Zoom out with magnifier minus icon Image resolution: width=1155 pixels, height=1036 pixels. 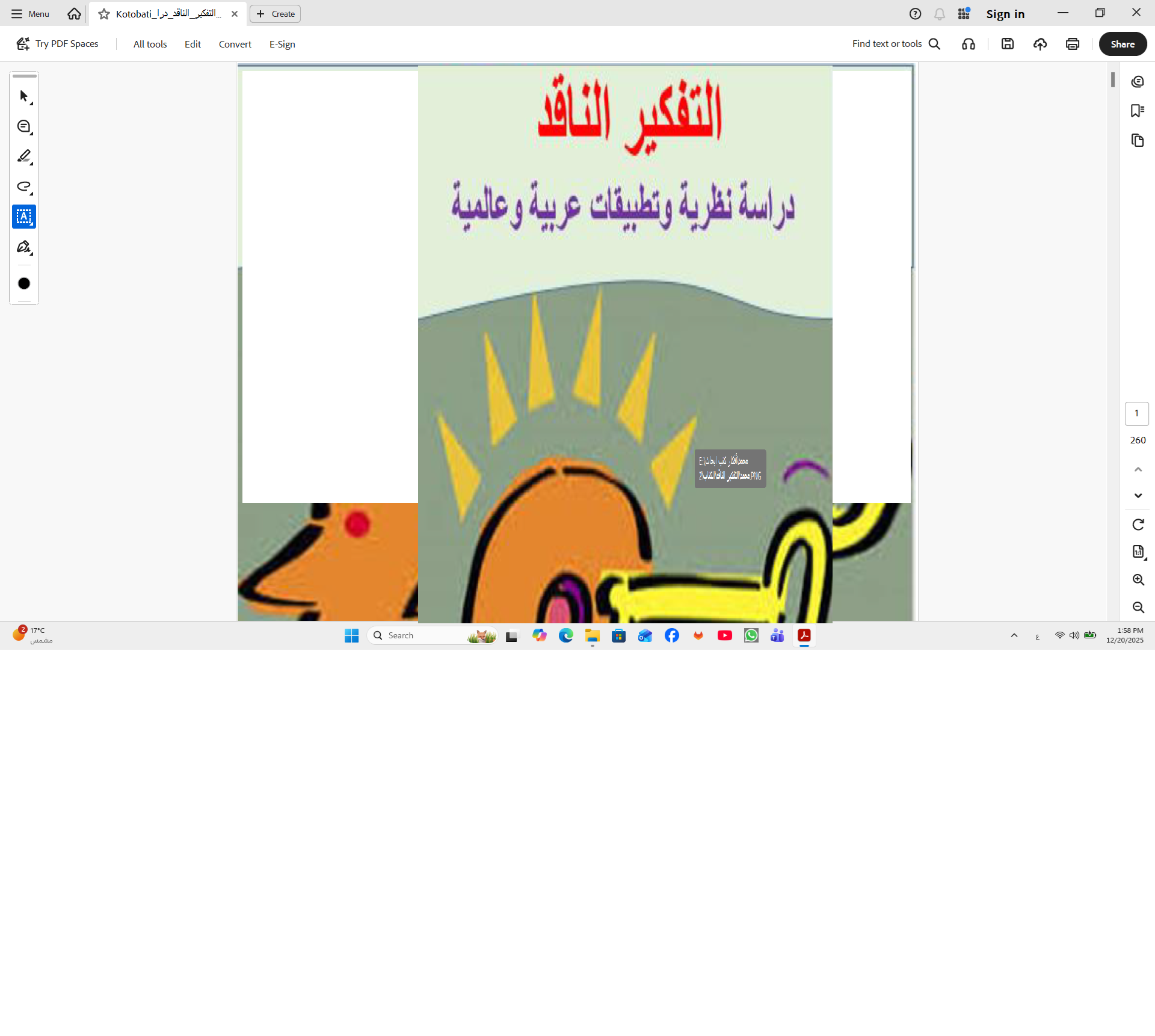pyautogui.click(x=1138, y=608)
